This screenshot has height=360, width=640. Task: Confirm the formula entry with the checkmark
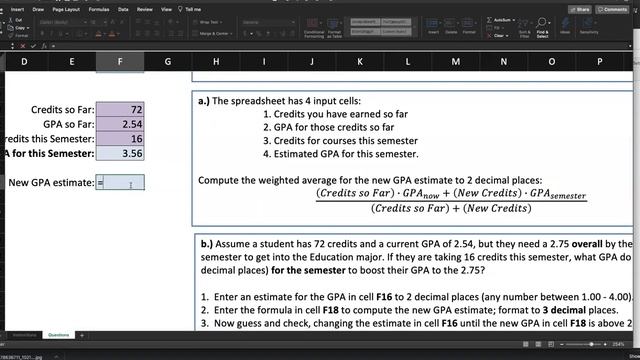[x=33, y=46]
